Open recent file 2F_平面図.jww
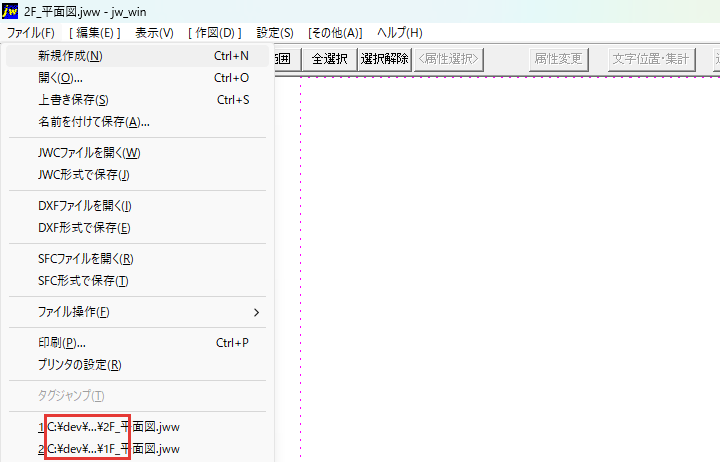This screenshot has height=462, width=720. [x=137, y=427]
